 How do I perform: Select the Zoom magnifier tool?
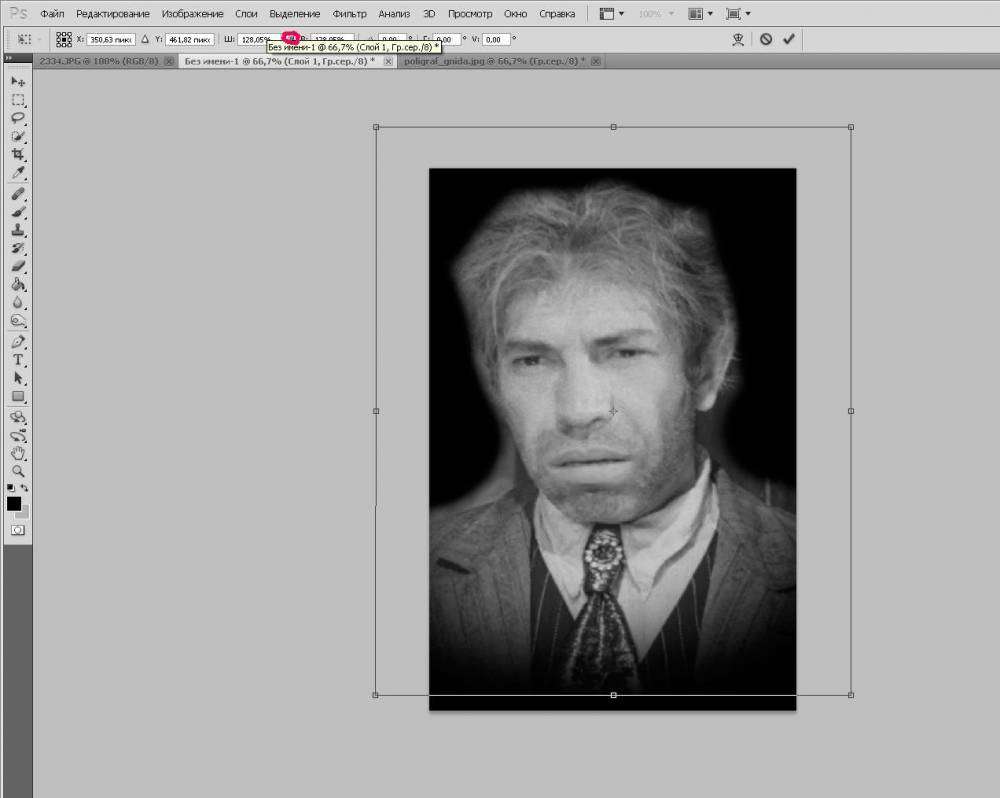(18, 471)
